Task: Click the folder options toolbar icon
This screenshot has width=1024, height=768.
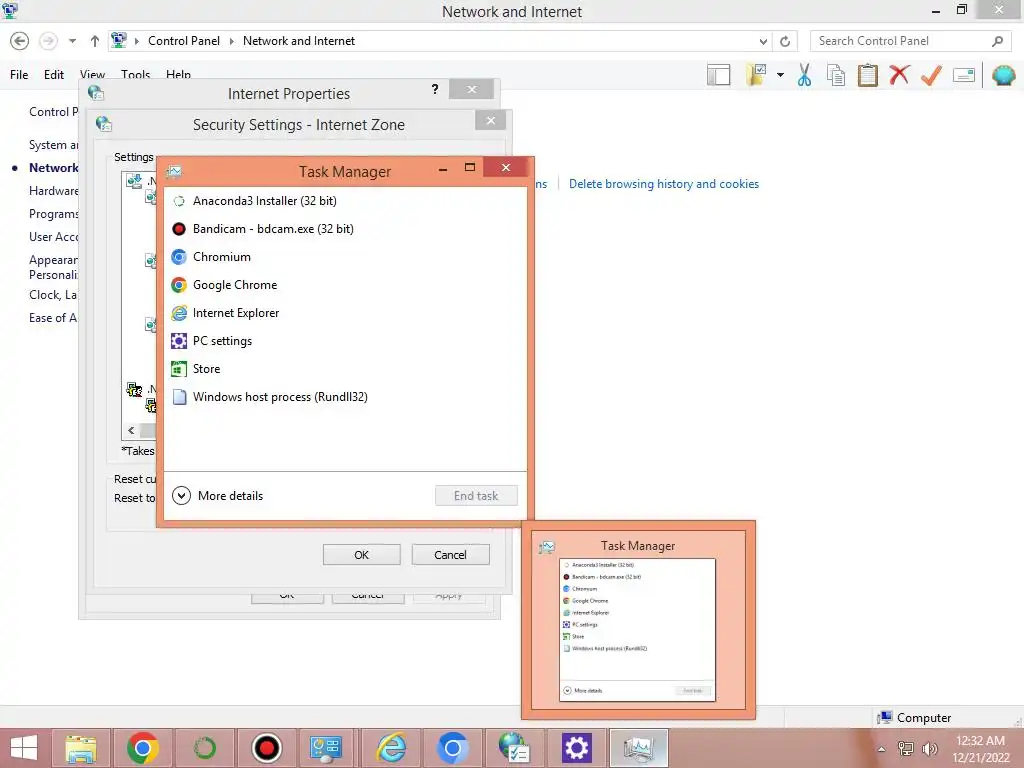Action: pos(757,75)
